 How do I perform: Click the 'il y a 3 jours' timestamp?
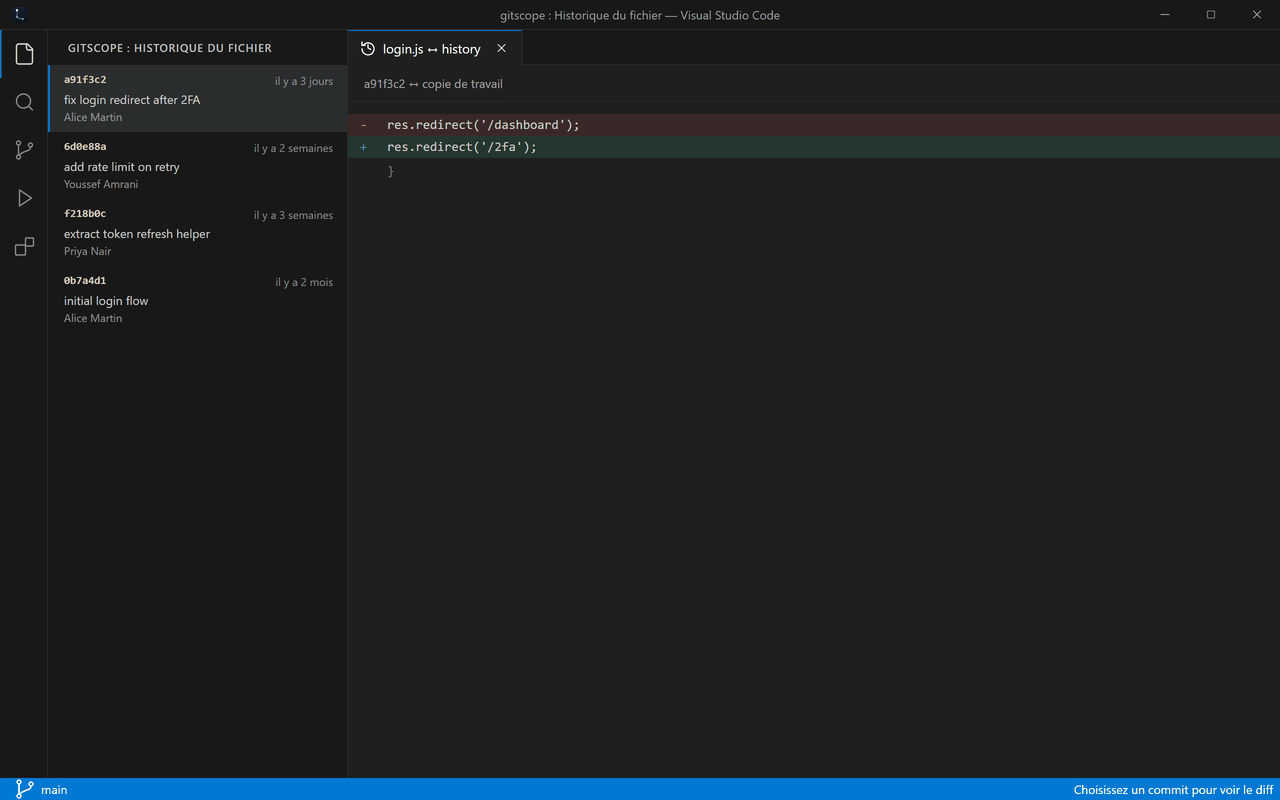click(x=304, y=81)
